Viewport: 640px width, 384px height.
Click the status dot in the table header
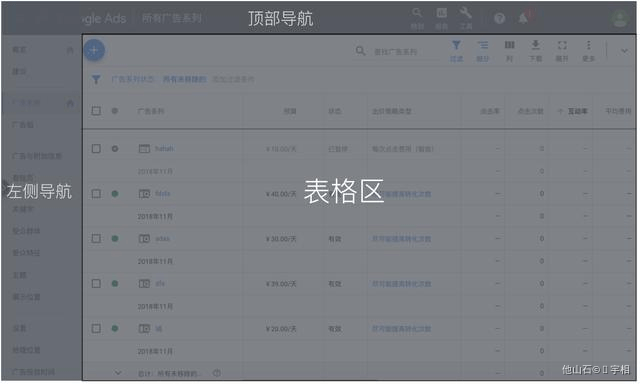(x=115, y=111)
